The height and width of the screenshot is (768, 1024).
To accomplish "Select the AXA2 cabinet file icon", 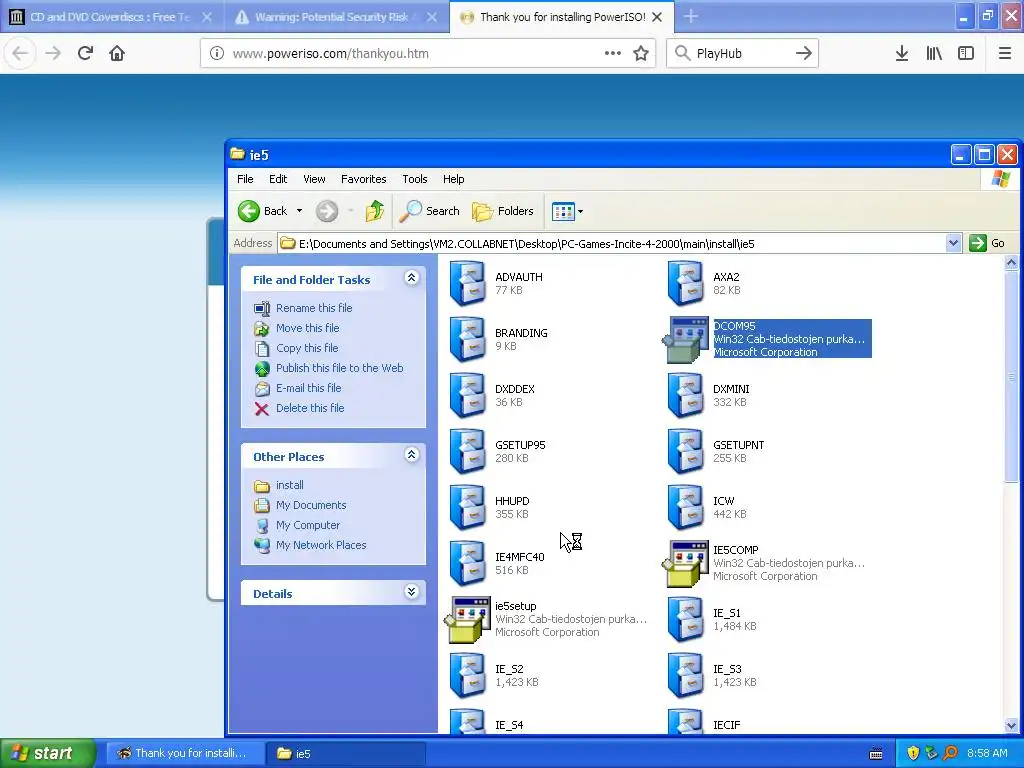I will click(x=686, y=283).
